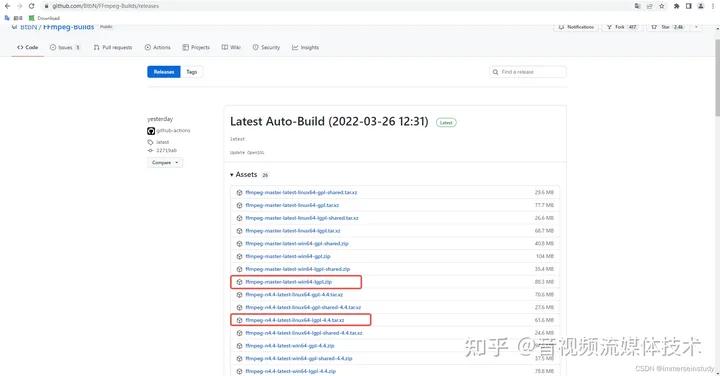Download ffmpeg-master-latest-win64-gpl.zip
This screenshot has height=376, width=720.
288,256
